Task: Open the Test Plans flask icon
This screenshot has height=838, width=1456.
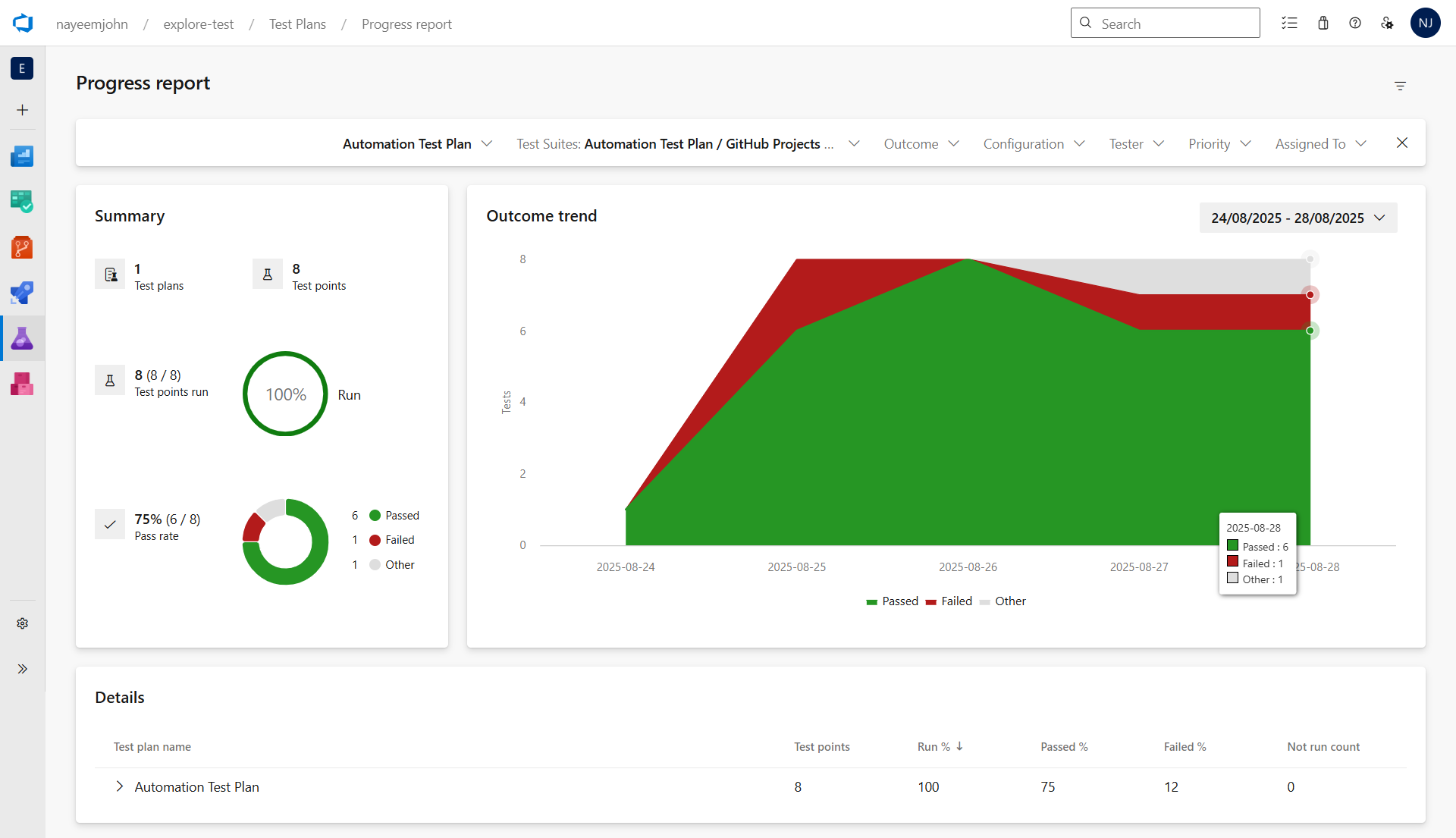Action: [x=22, y=338]
